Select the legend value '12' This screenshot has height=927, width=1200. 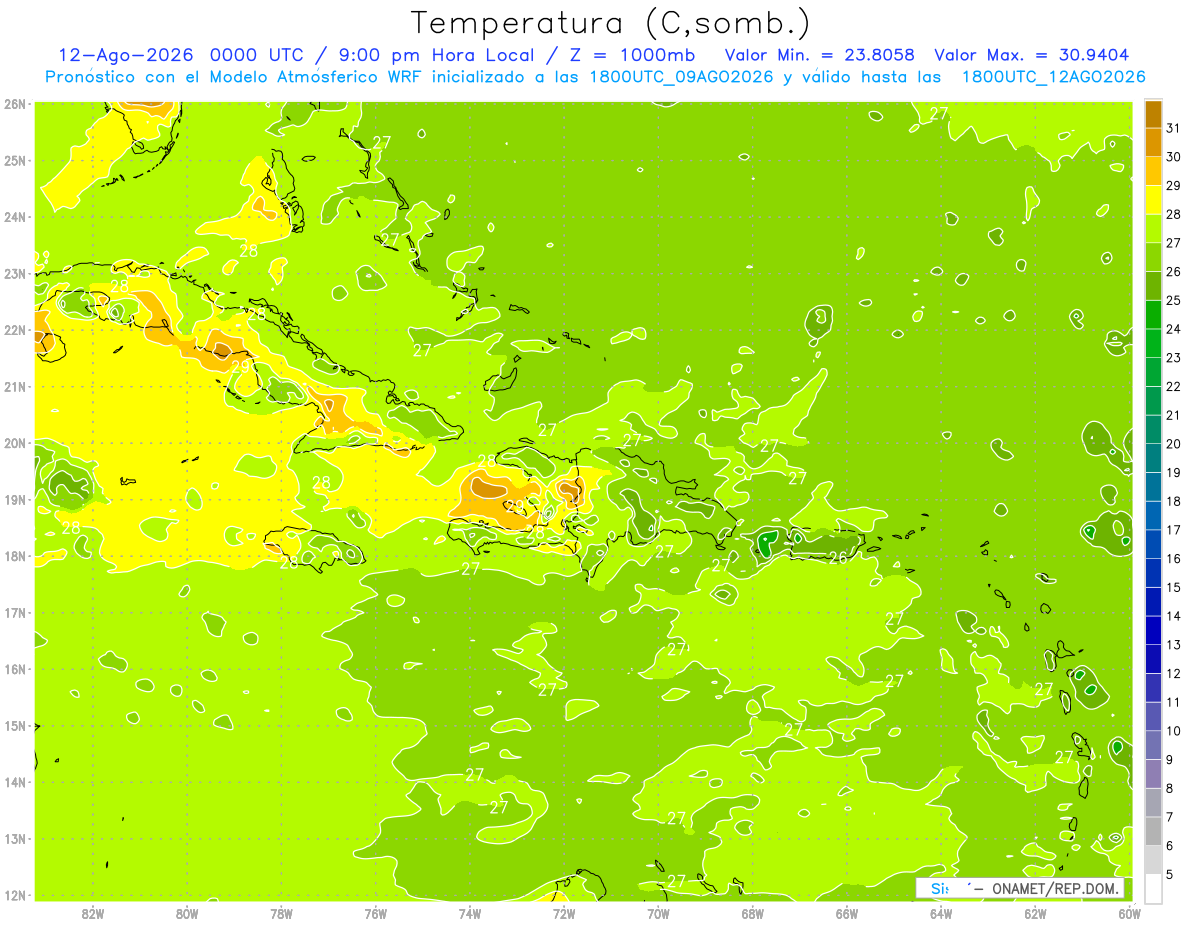[x=1174, y=673]
